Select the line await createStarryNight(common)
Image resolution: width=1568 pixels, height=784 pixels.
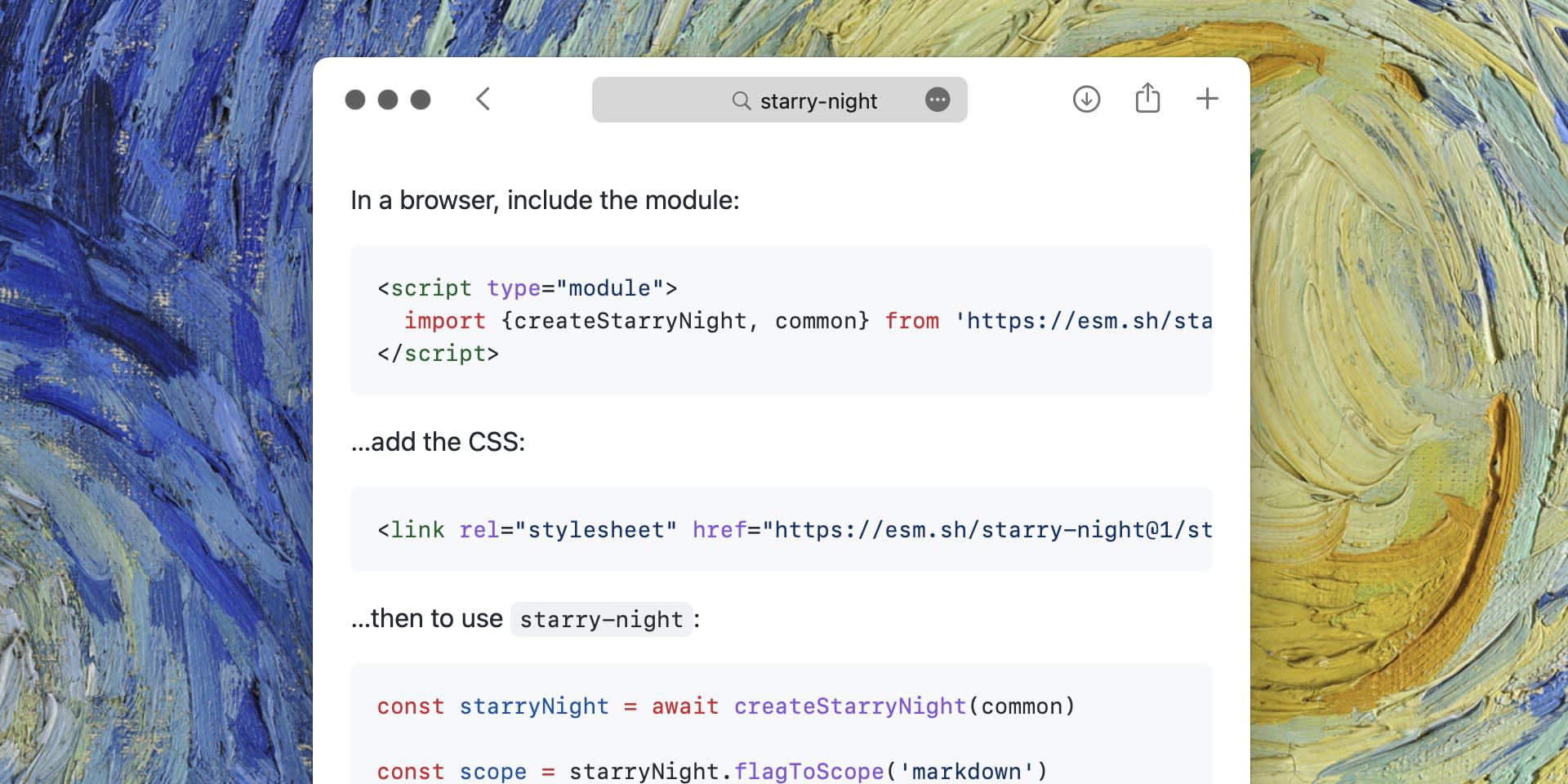click(x=726, y=706)
